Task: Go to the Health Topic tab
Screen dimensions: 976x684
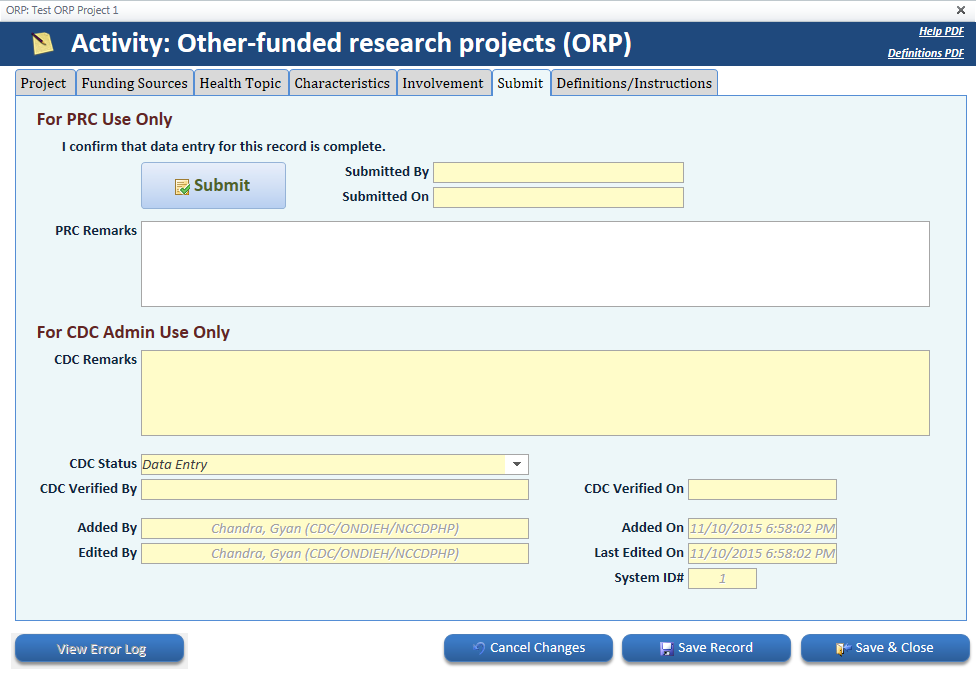Action: pyautogui.click(x=240, y=83)
